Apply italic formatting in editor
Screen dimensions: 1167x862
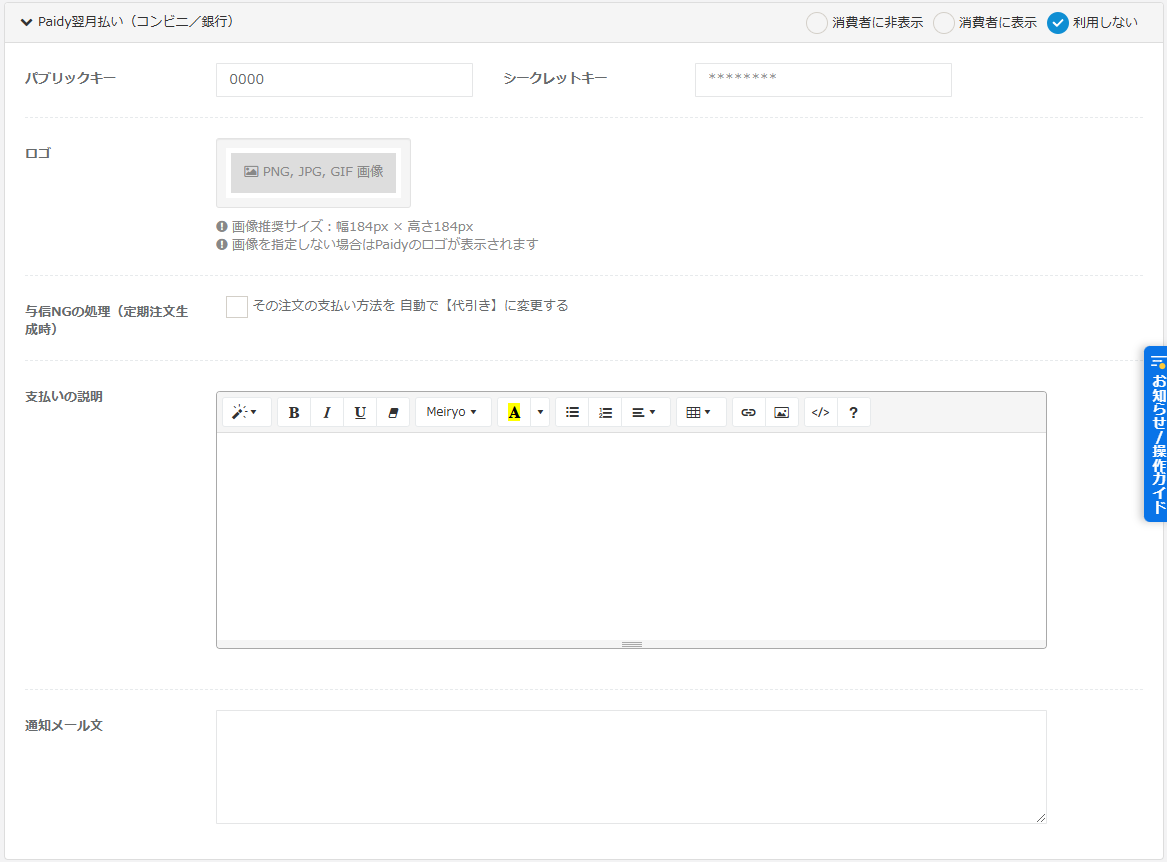tap(327, 412)
